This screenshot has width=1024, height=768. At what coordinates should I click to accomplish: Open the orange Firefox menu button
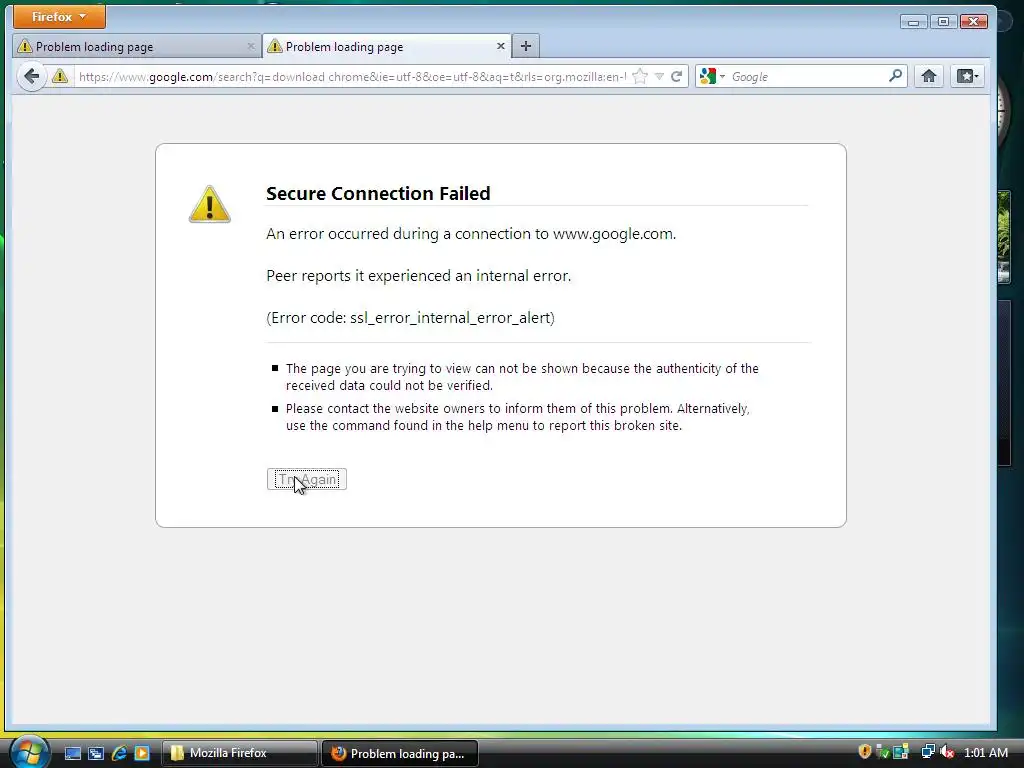pos(59,17)
